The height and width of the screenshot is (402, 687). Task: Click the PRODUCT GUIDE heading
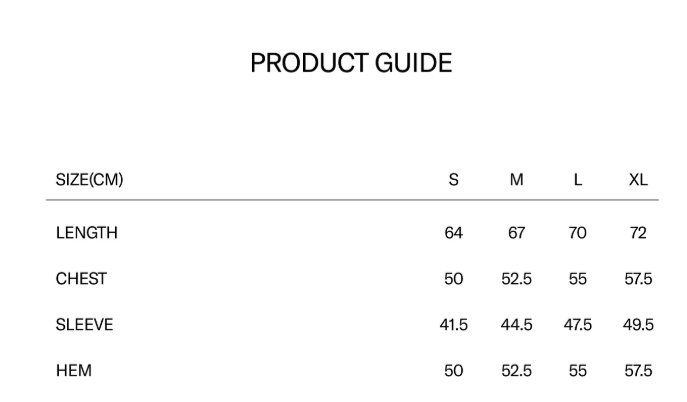pyautogui.click(x=351, y=64)
